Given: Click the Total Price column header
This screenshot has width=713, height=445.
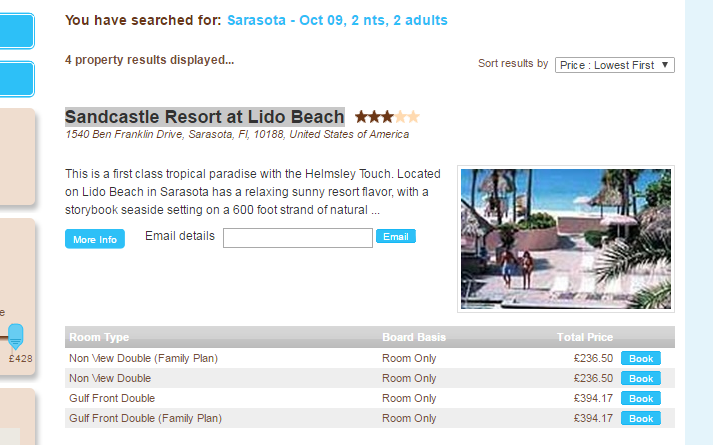Looking at the screenshot, I should tap(585, 337).
